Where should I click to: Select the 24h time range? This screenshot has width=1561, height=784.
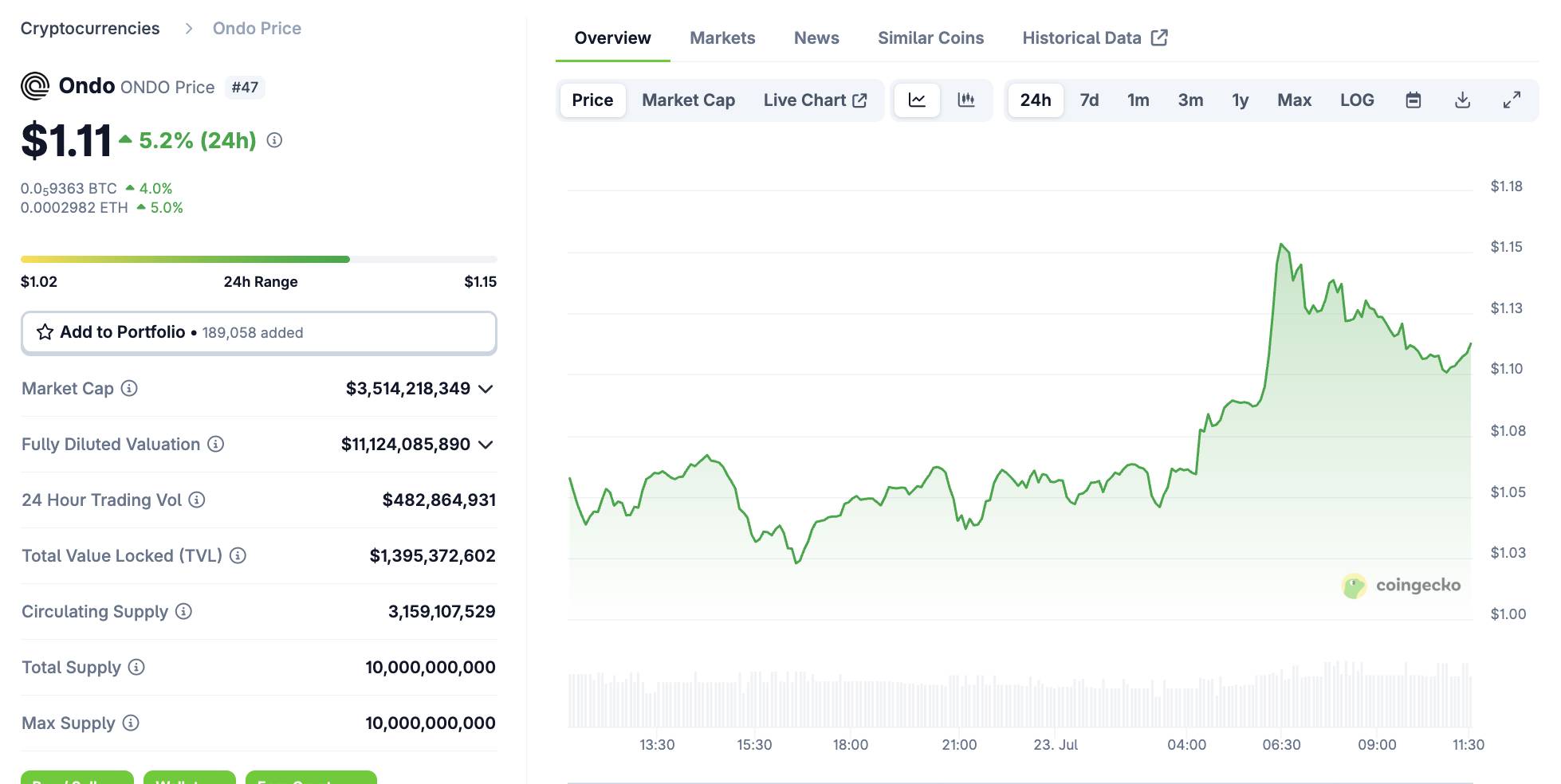click(1036, 100)
